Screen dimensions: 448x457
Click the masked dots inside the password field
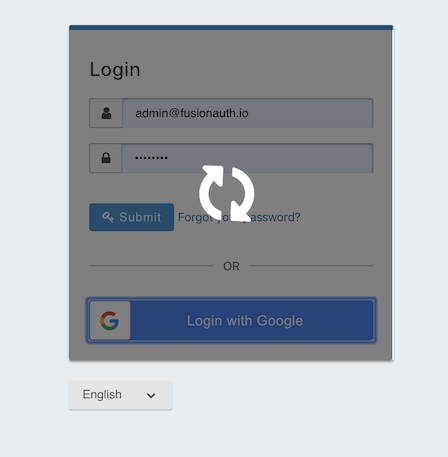pyautogui.click(x=151, y=158)
